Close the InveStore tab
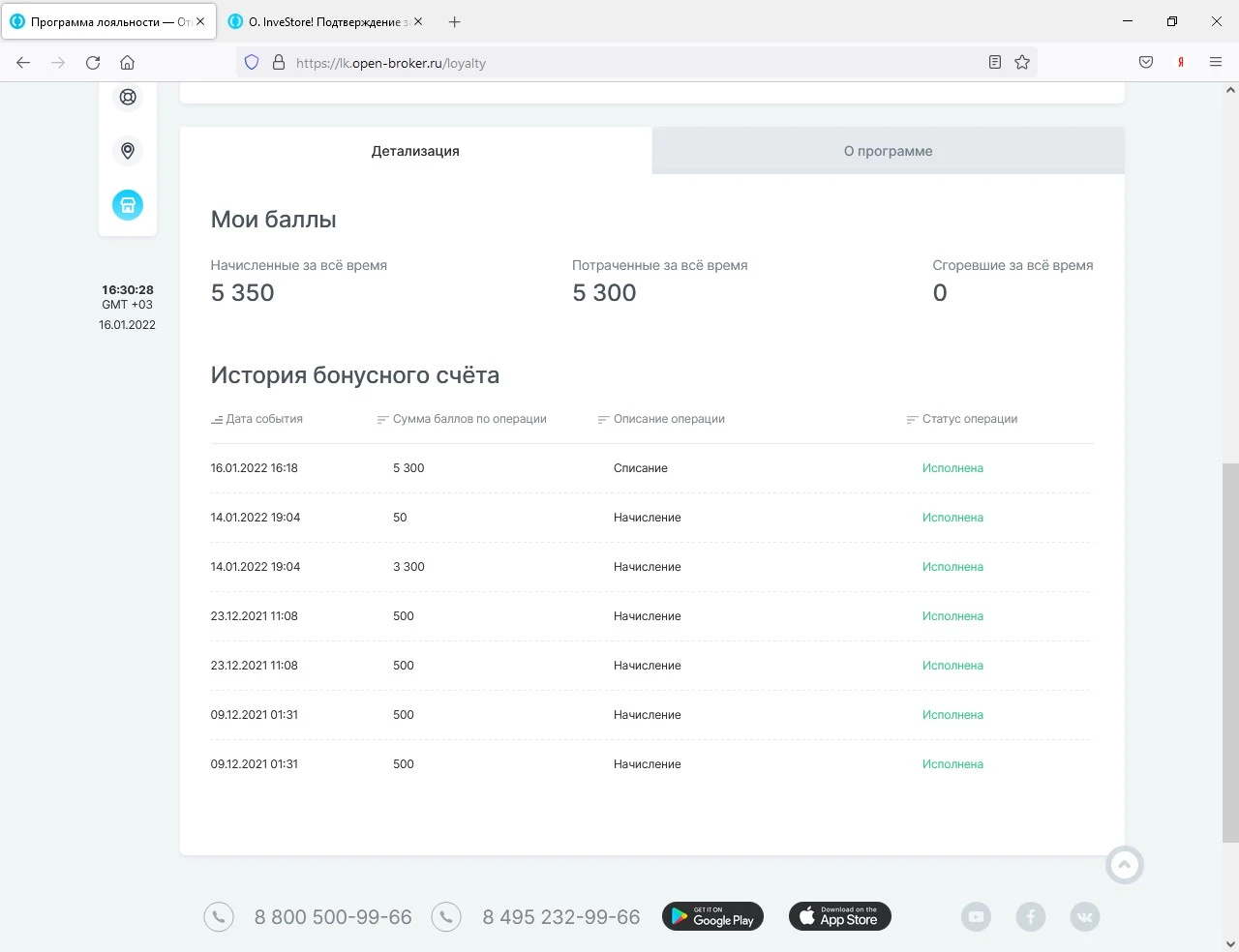The height and width of the screenshot is (952, 1239). 418,21
